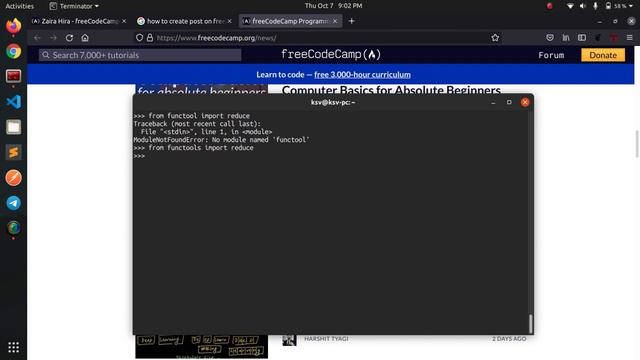
Task: Open the clock showing Thu Oct 7
Action: click(333, 6)
